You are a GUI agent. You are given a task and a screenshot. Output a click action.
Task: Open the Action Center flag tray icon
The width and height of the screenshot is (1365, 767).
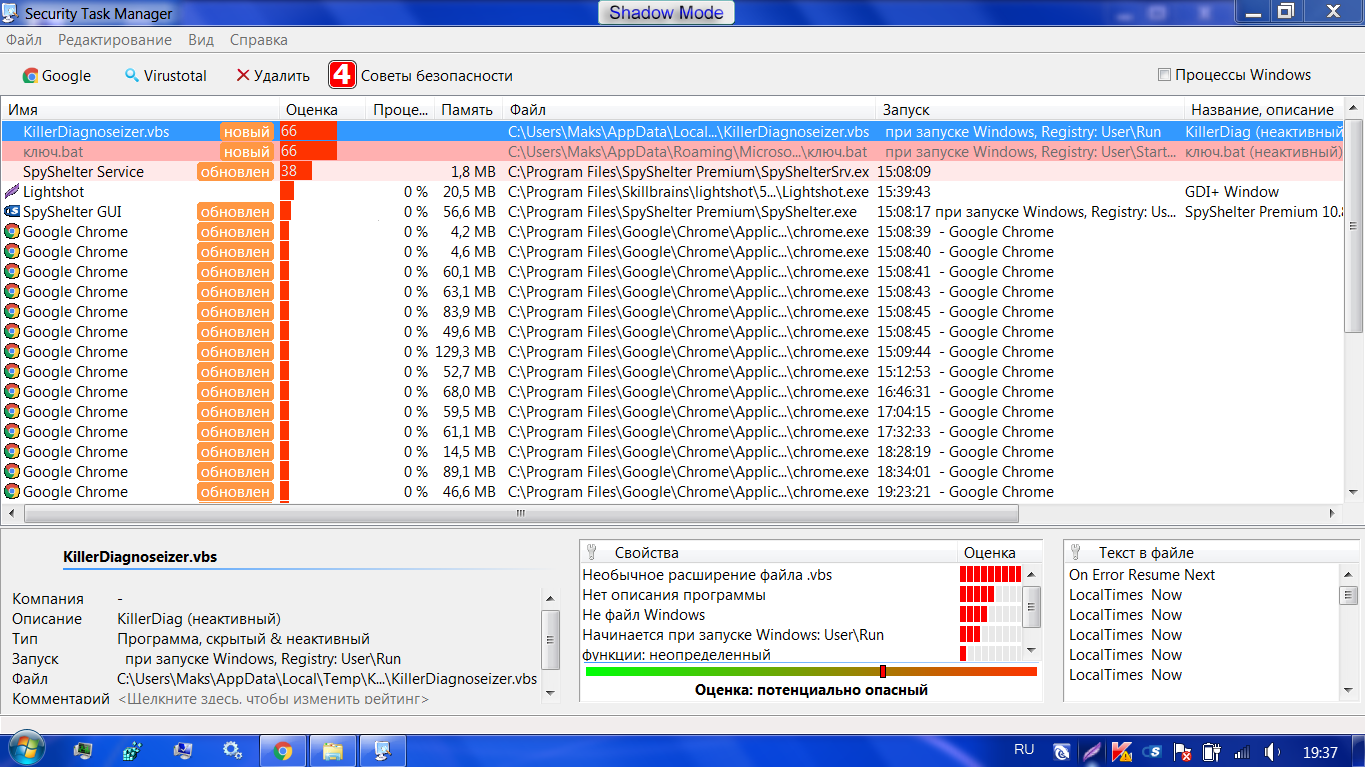point(1182,751)
